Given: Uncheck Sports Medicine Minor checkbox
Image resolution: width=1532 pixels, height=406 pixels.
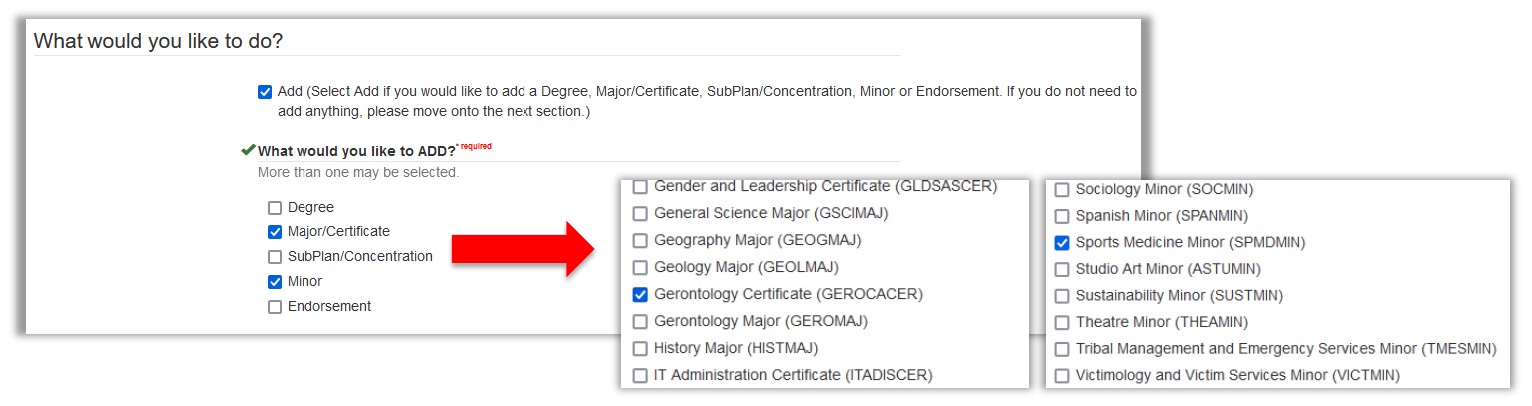Looking at the screenshot, I should point(1062,243).
